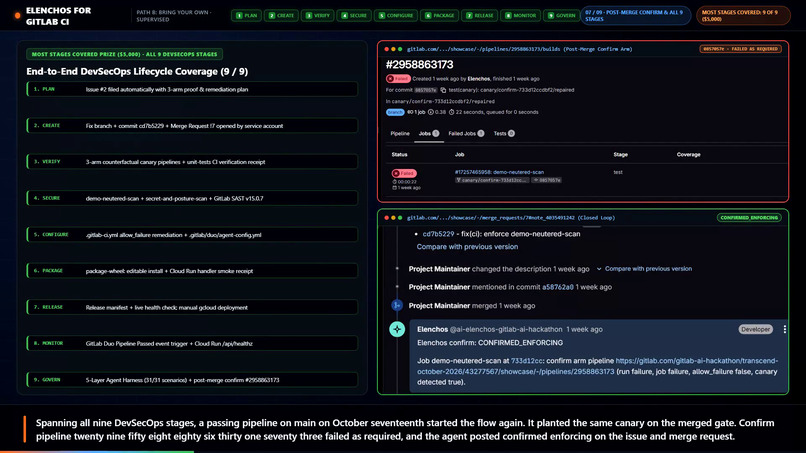Image resolution: width=806 pixels, height=453 pixels.
Task: Select the 7 RELEASE stage pill
Action: click(x=480, y=15)
